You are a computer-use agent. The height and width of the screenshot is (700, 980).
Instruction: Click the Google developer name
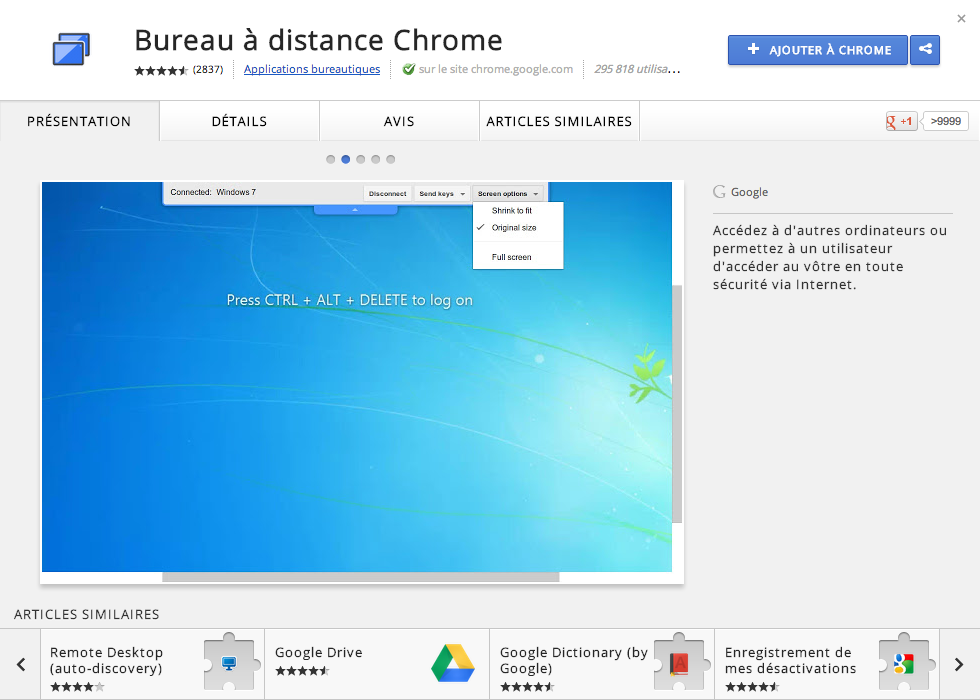(x=749, y=192)
